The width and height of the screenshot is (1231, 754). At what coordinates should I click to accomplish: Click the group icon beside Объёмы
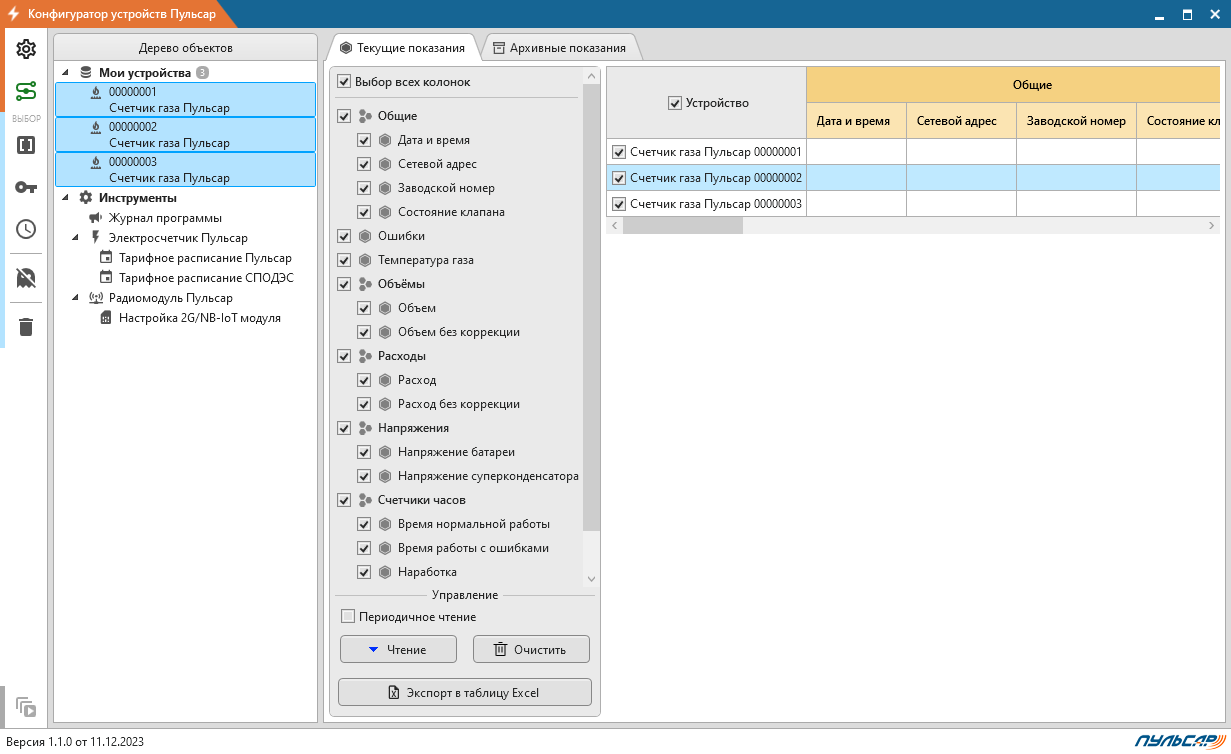[x=365, y=284]
